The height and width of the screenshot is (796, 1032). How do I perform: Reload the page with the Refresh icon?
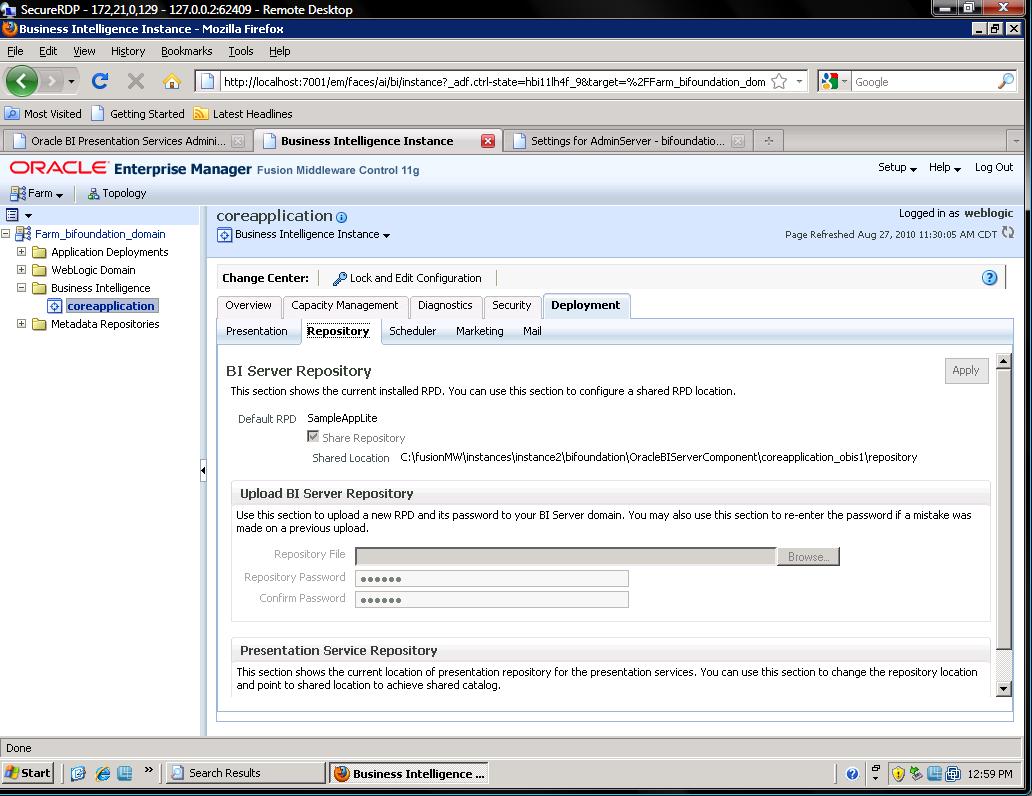click(x=100, y=81)
